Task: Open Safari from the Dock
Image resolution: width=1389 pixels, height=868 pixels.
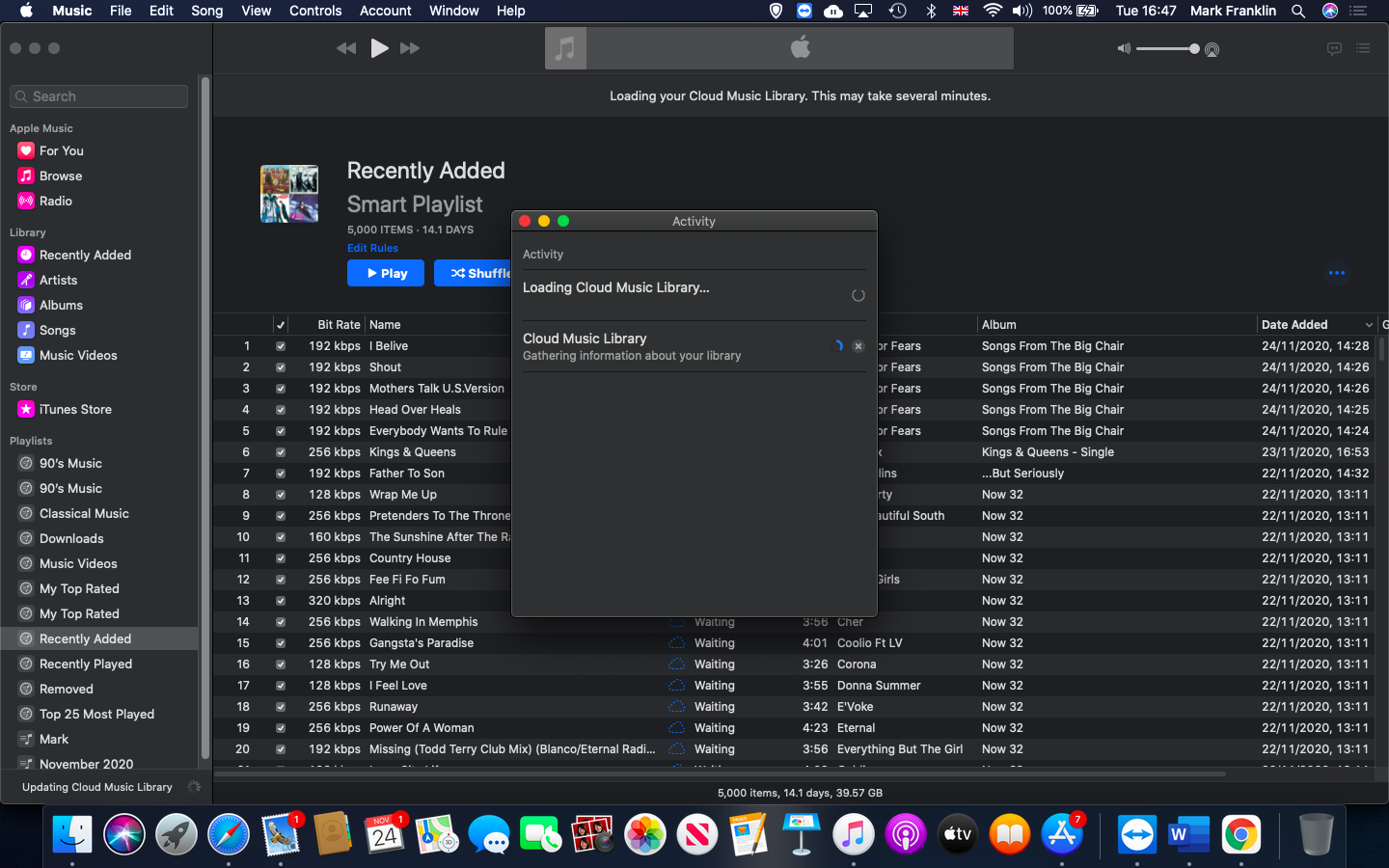Action: coord(229,834)
